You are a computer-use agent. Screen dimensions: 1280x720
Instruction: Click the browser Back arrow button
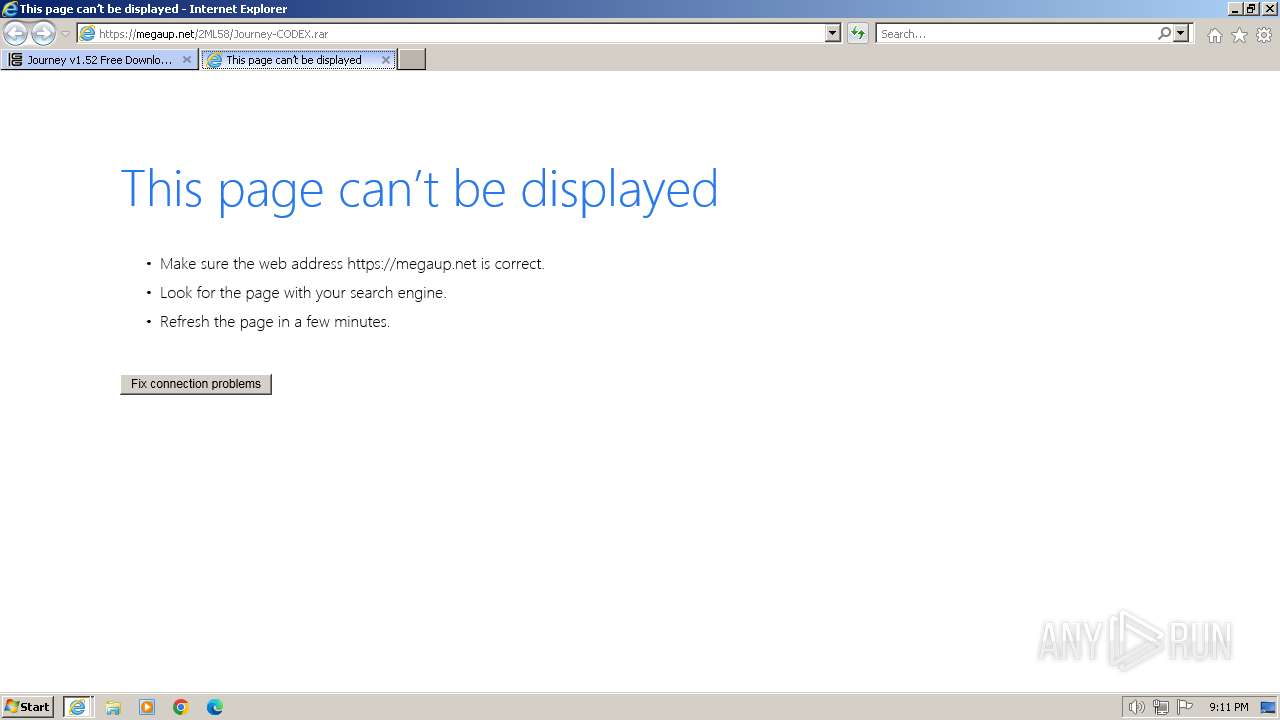(x=15, y=34)
